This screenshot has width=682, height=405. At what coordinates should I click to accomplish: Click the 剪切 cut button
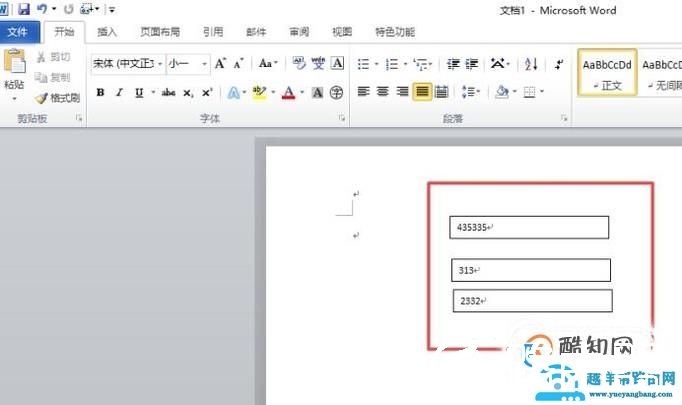point(53,57)
